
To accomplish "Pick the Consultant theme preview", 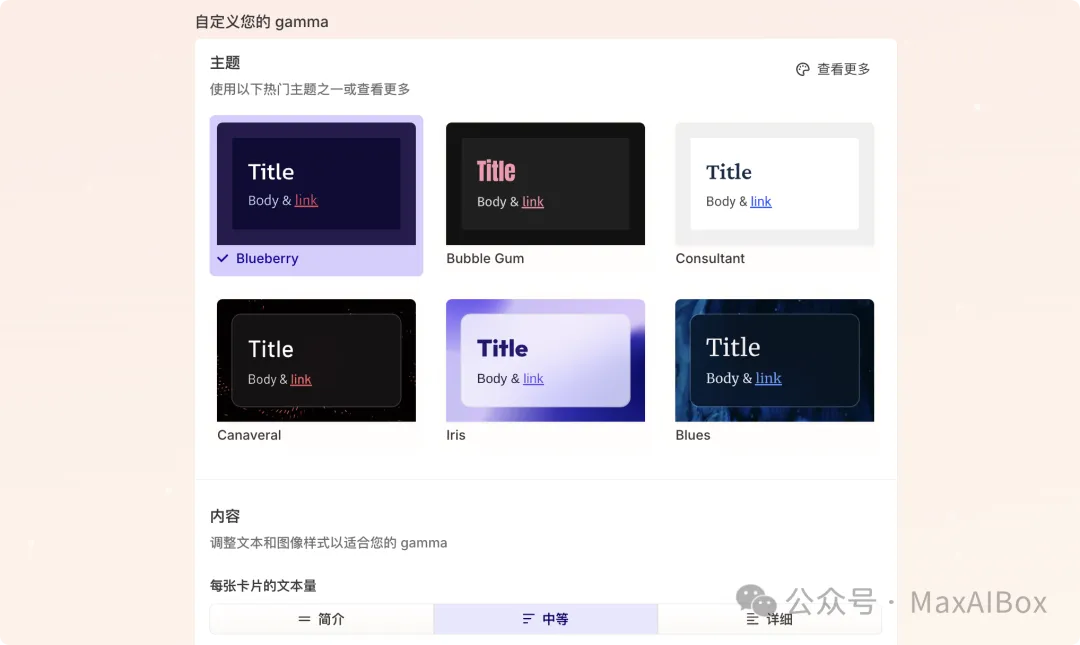I will click(774, 184).
